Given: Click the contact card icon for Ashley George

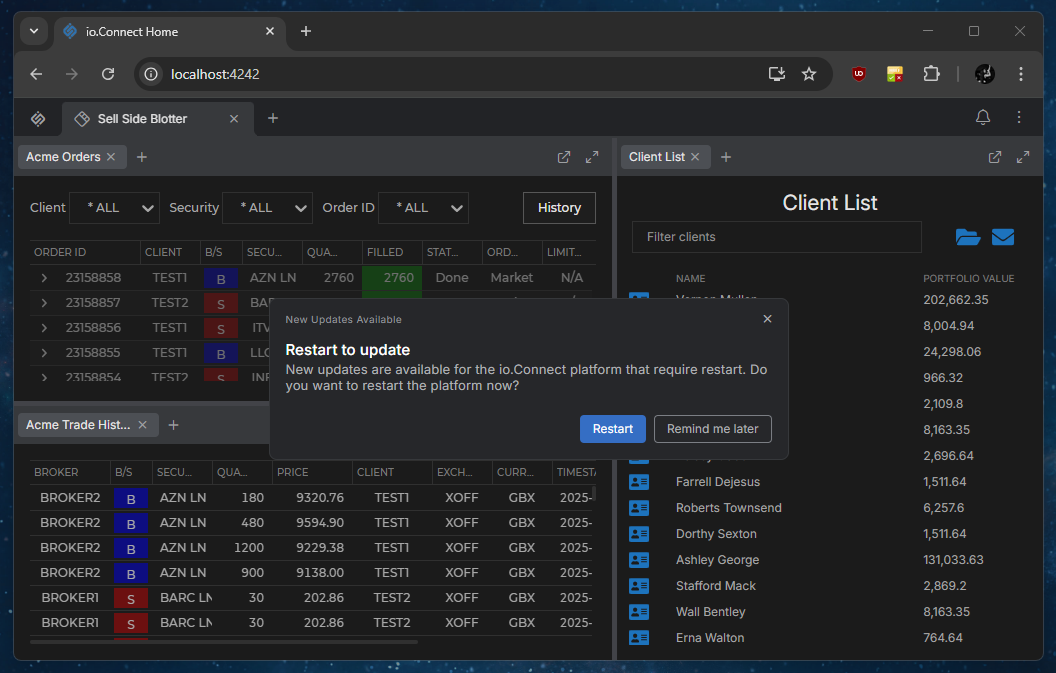Looking at the screenshot, I should (638, 560).
